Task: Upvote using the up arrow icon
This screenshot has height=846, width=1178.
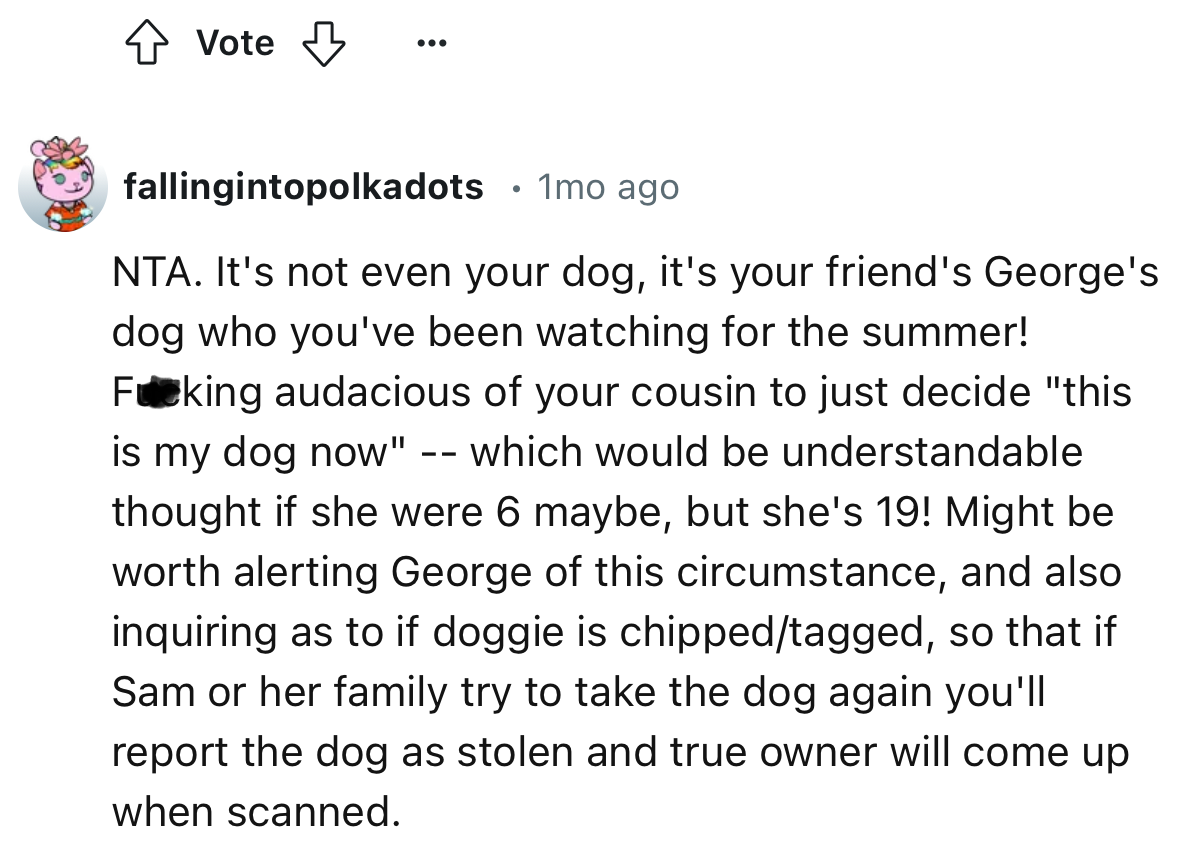Action: tap(146, 43)
